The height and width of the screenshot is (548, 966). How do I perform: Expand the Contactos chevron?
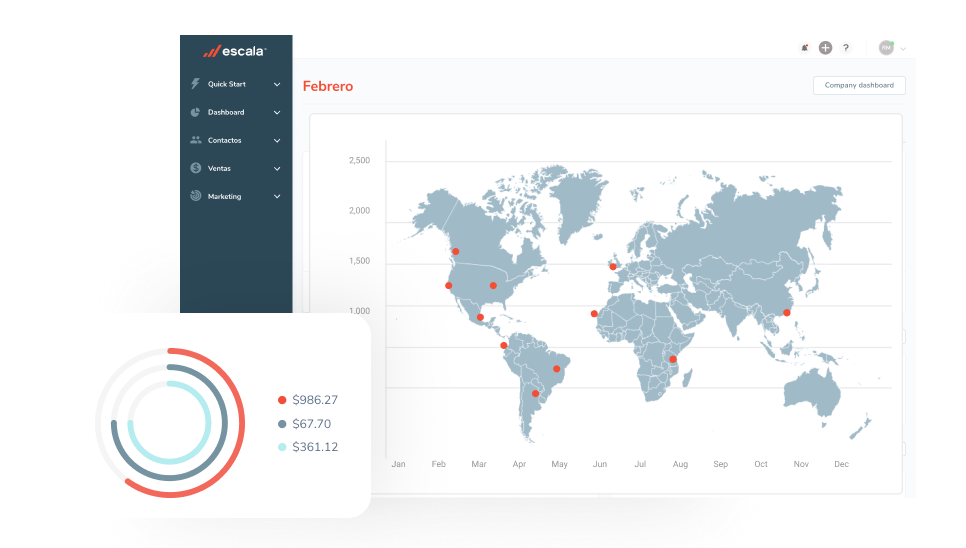(277, 140)
